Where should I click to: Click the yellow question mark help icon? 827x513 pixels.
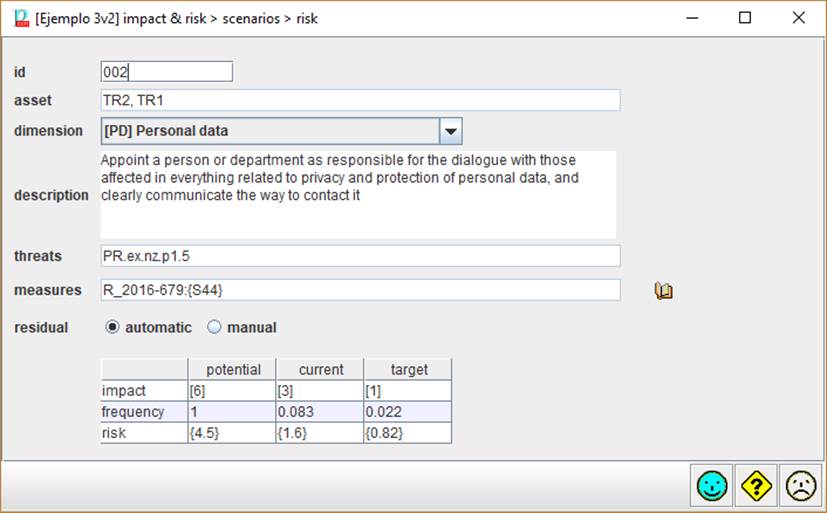(x=756, y=486)
